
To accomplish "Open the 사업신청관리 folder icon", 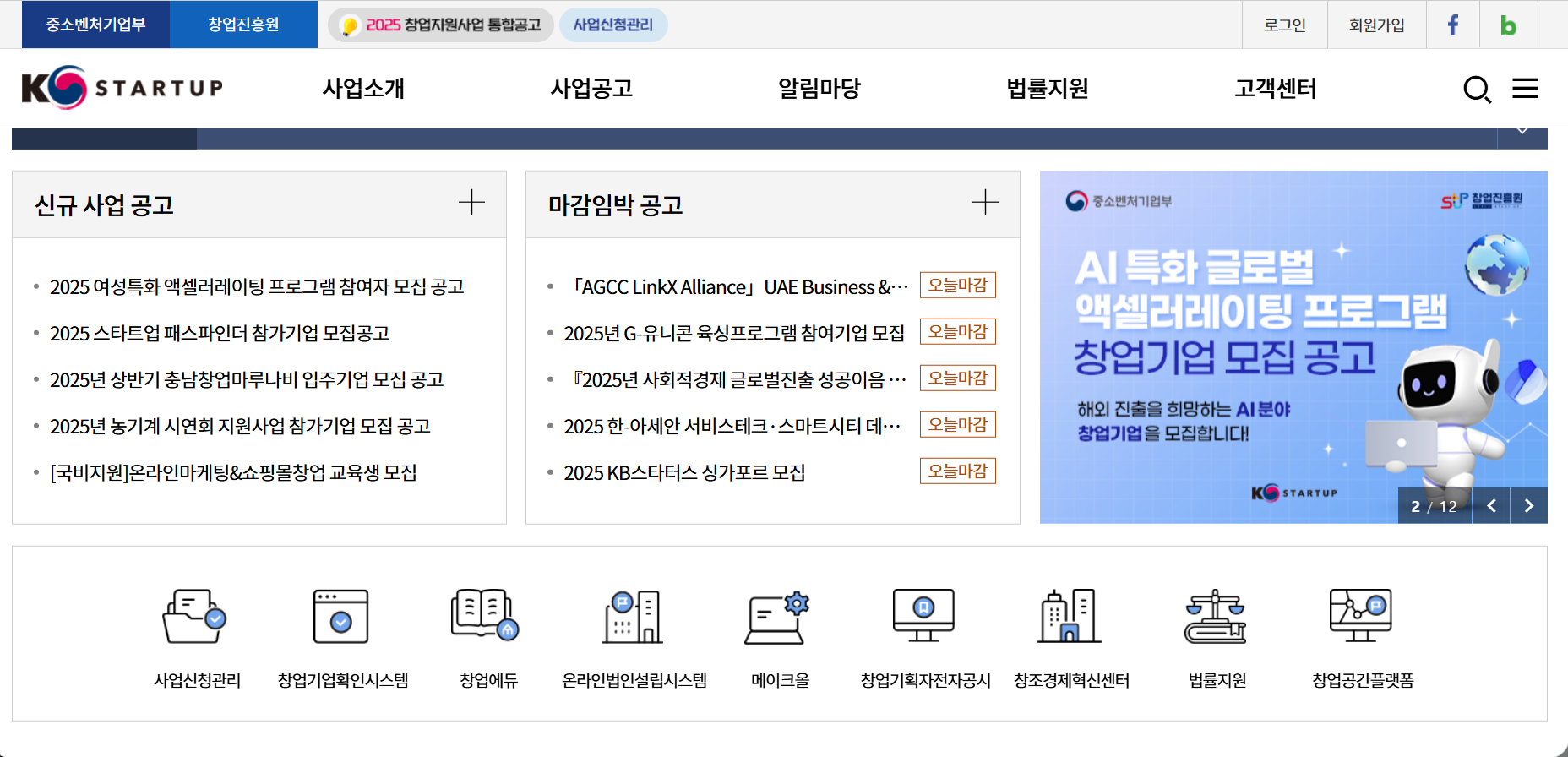I will [195, 617].
